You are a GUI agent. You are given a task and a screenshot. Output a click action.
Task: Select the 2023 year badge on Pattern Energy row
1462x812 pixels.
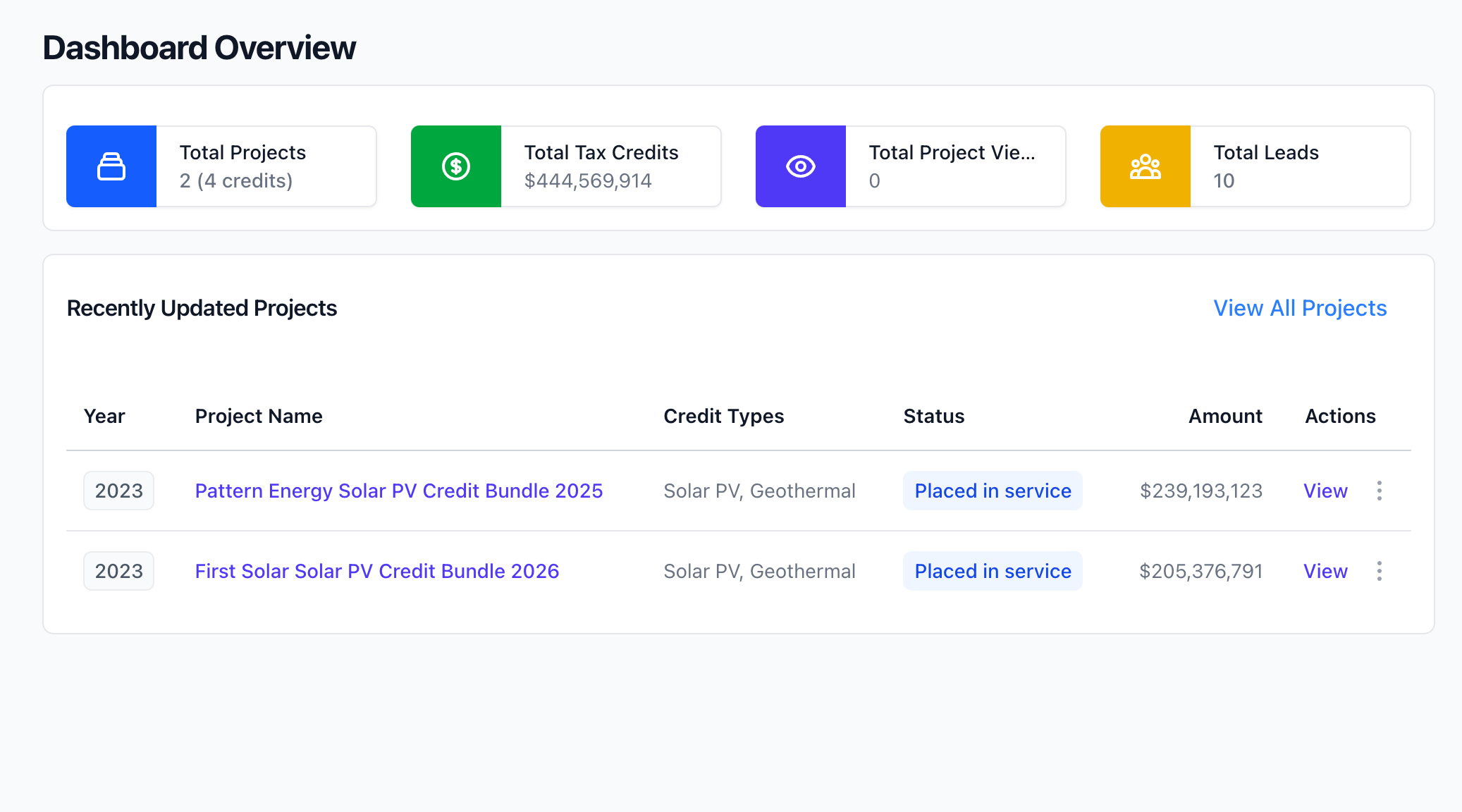pyautogui.click(x=118, y=491)
